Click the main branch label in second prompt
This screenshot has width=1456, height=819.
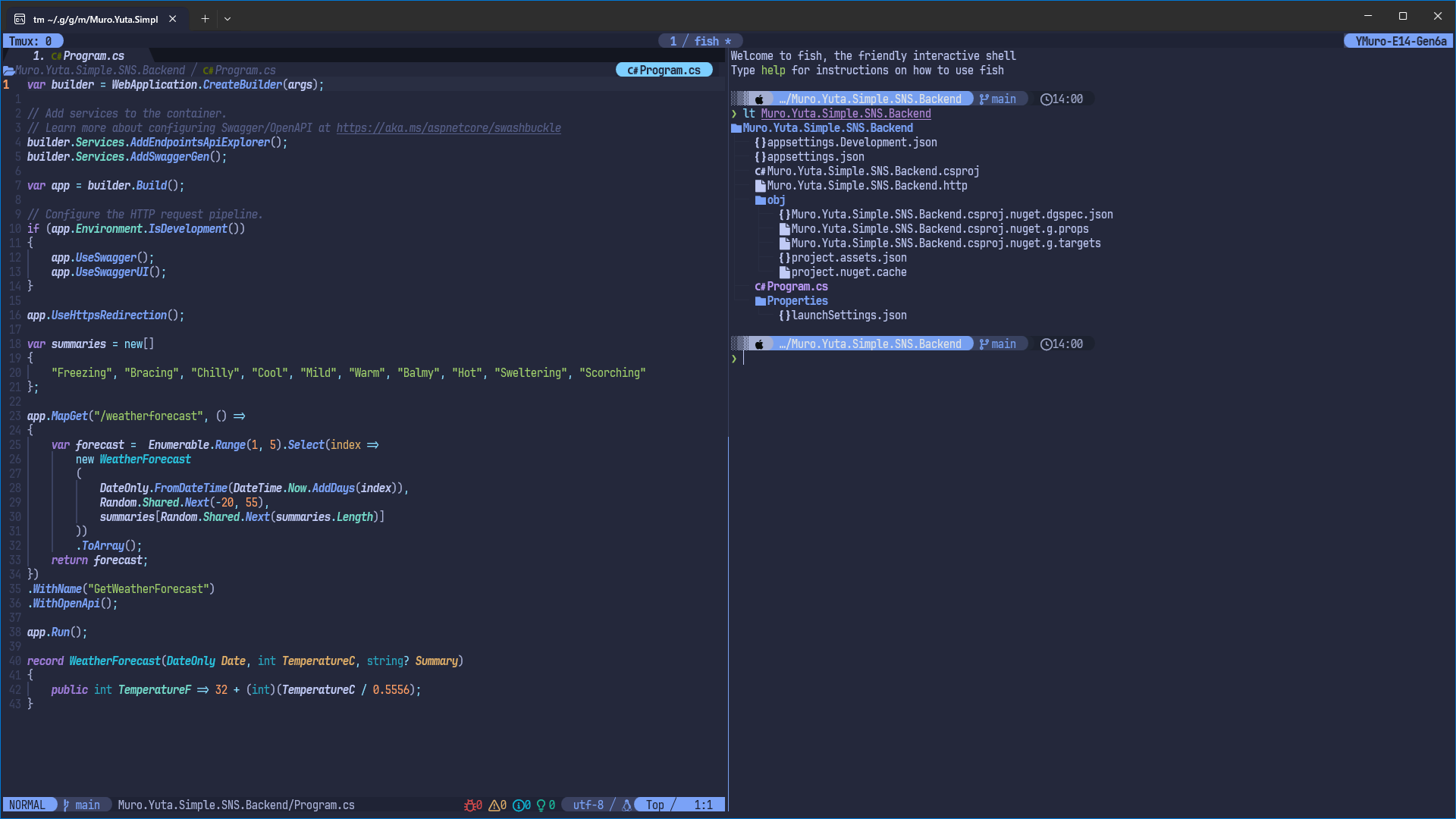pos(1004,344)
